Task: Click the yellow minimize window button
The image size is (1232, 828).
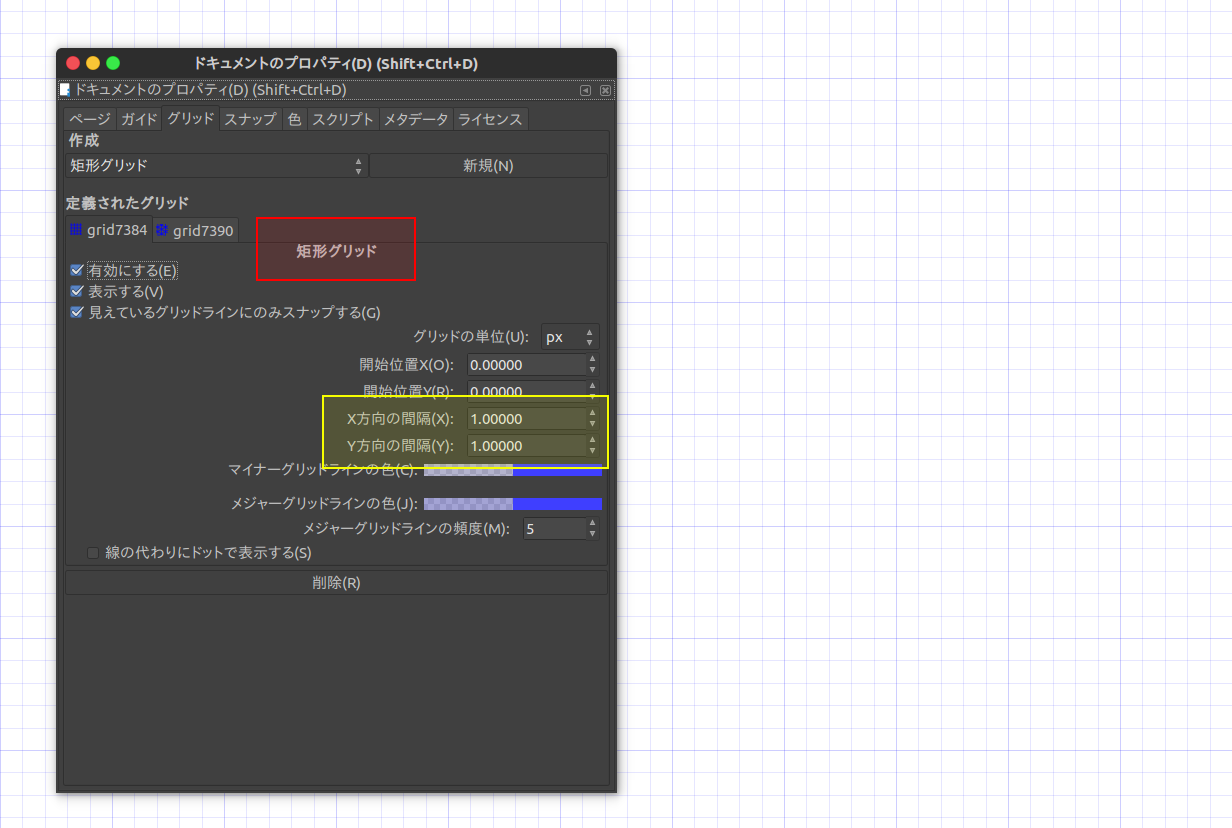Action: [93, 63]
